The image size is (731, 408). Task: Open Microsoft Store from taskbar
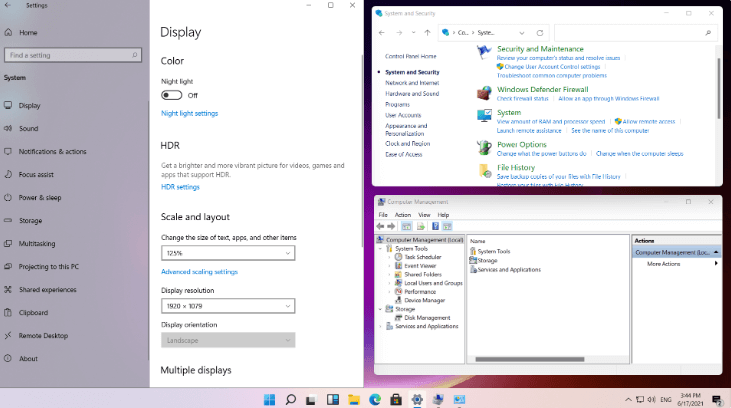click(396, 400)
